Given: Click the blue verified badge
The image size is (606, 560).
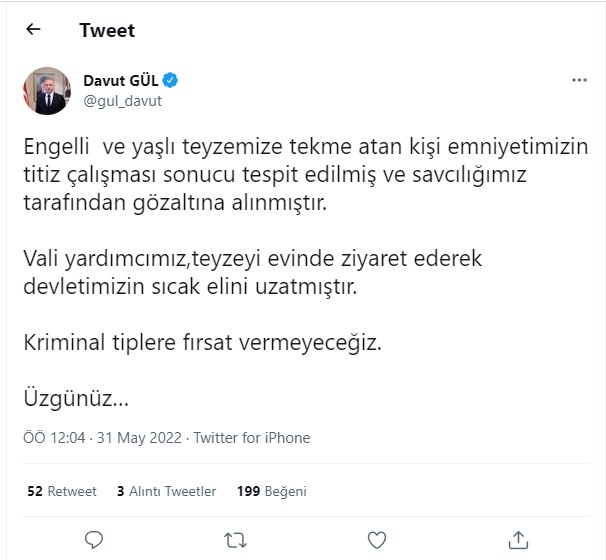Looking at the screenshot, I should point(171,80).
